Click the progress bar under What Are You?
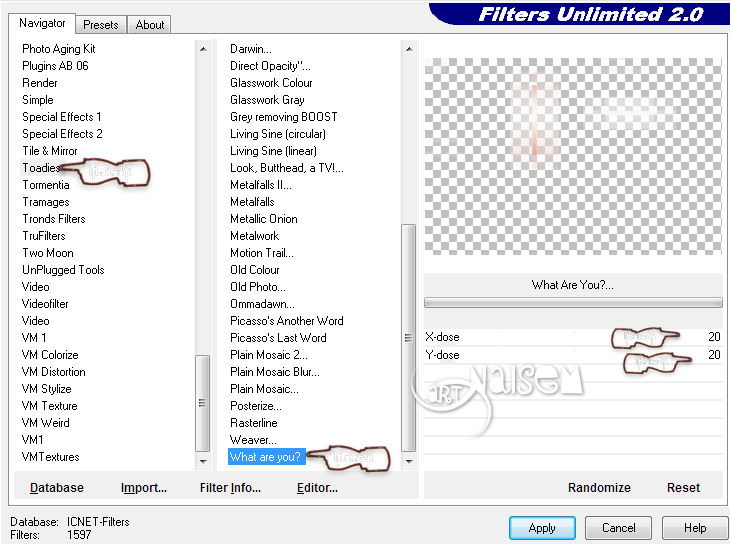Screen dimensions: 730x544 573,303
